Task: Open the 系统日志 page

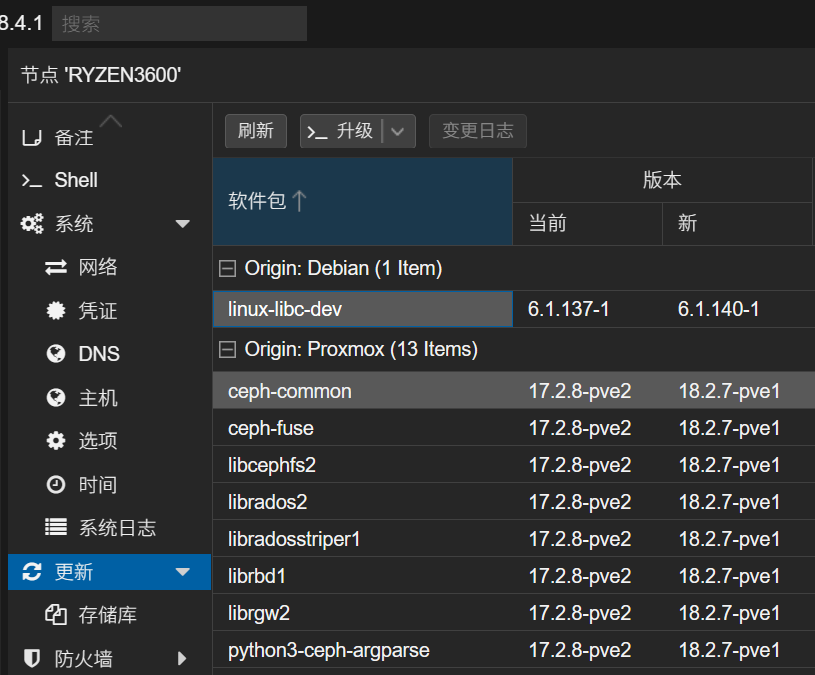Action: coord(110,527)
